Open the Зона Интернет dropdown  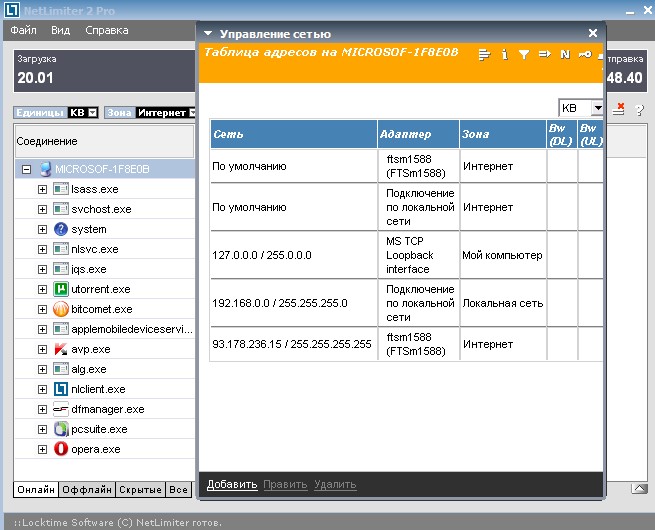(192, 112)
